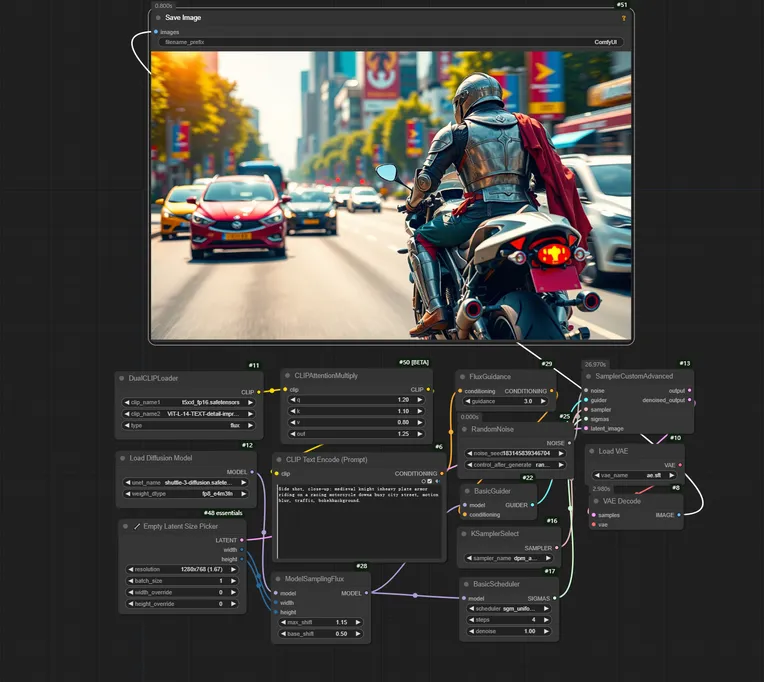Collapse the CLIPAttentionMultiply node via its title dot
The height and width of the screenshot is (682, 764).
pos(287,376)
